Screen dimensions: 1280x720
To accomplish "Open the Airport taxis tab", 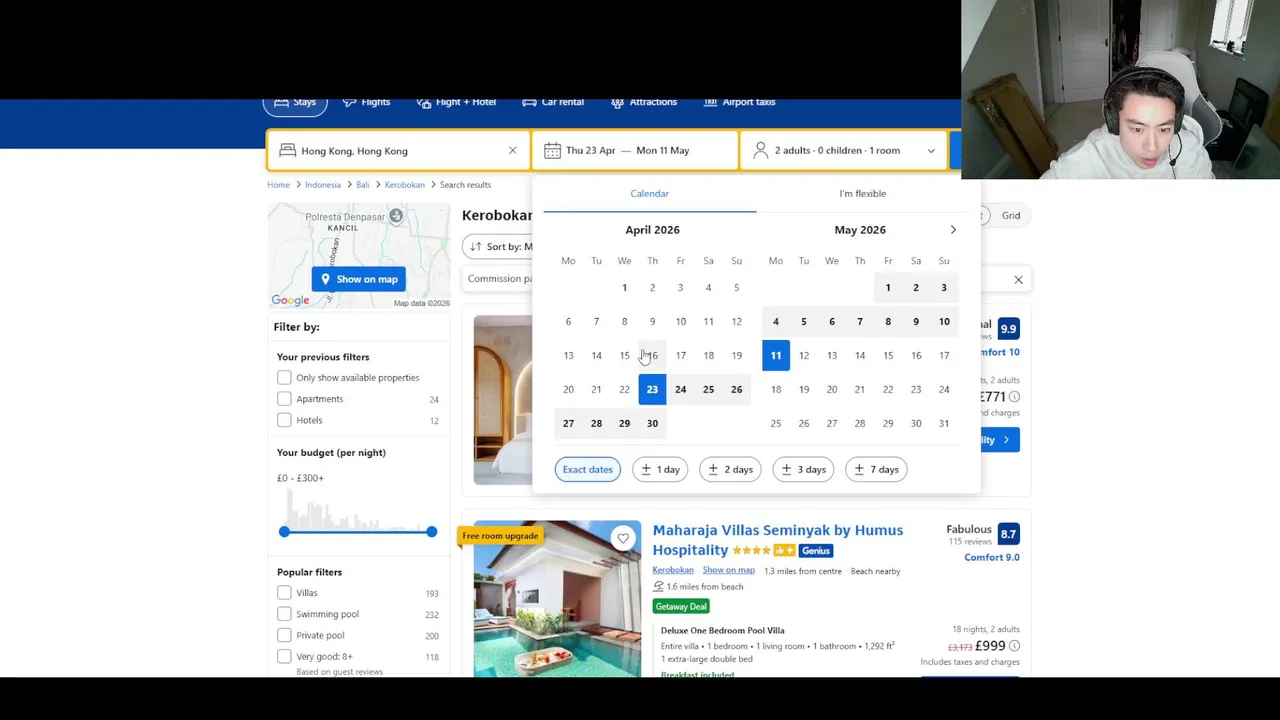I will coord(739,102).
